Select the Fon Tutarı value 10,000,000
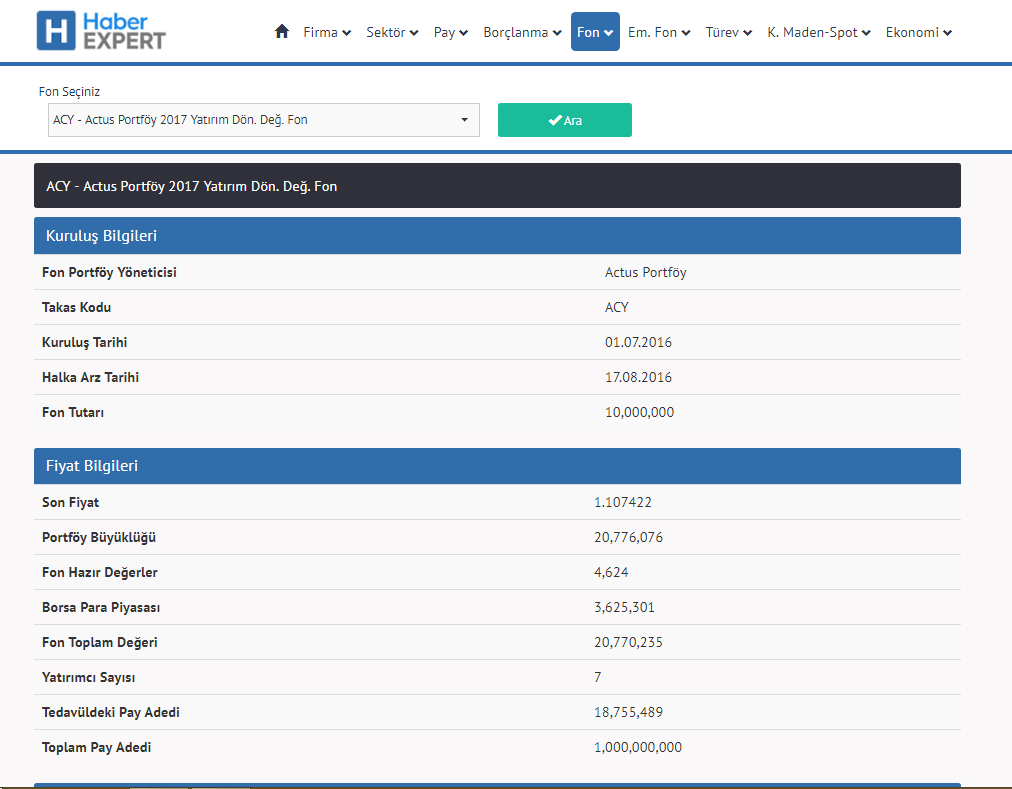1012x789 pixels. click(x=640, y=412)
